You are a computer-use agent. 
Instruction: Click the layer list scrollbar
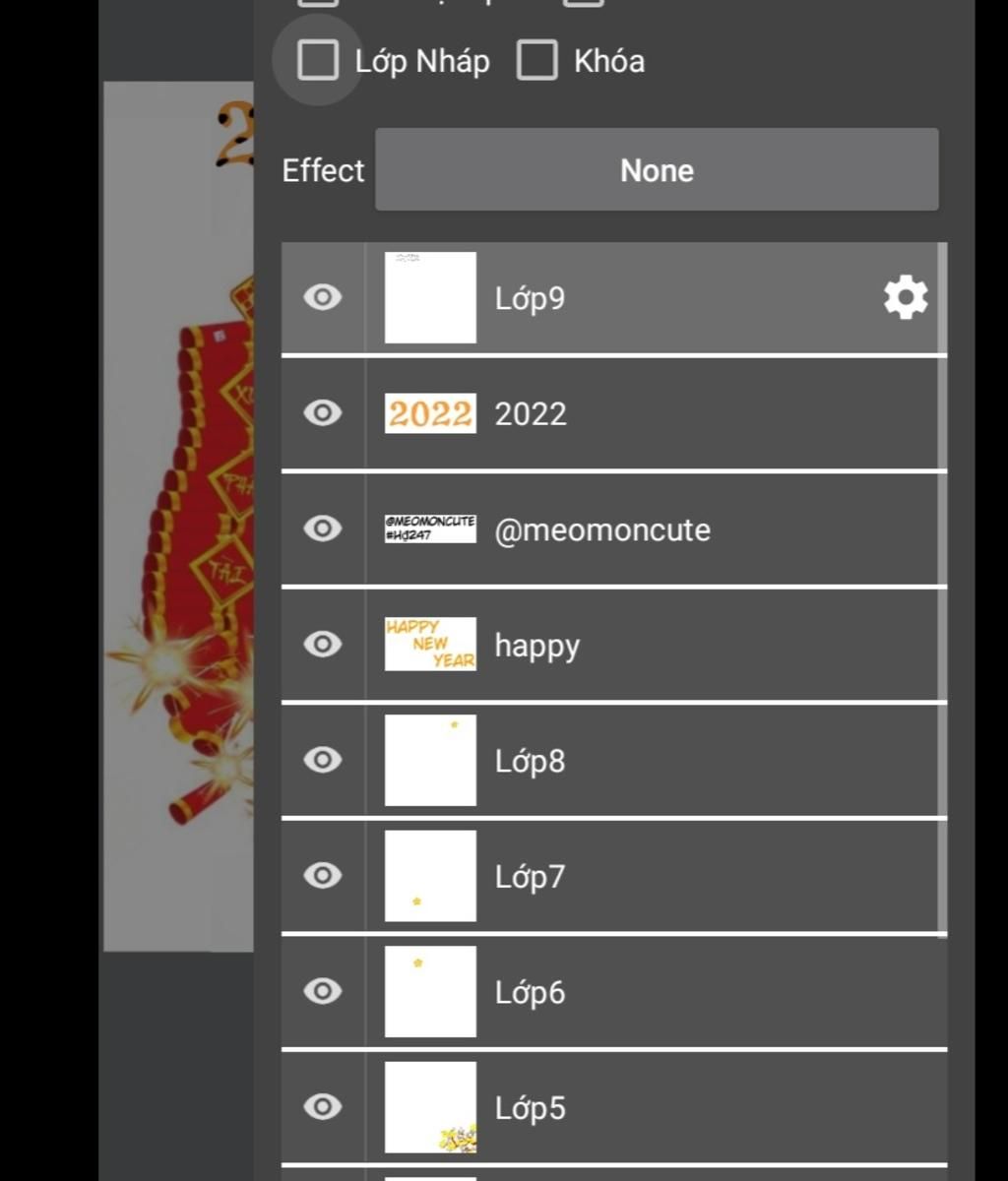(943, 589)
